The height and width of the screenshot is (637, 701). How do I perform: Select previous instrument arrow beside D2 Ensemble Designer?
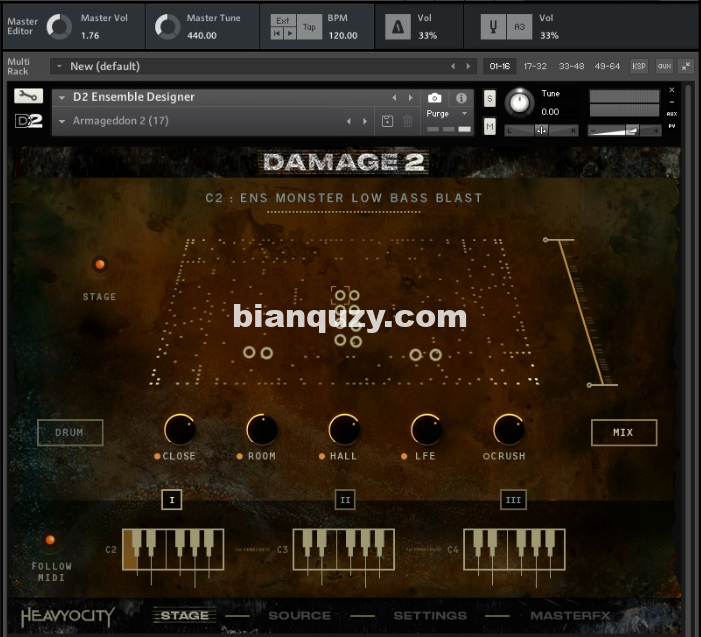pos(394,97)
